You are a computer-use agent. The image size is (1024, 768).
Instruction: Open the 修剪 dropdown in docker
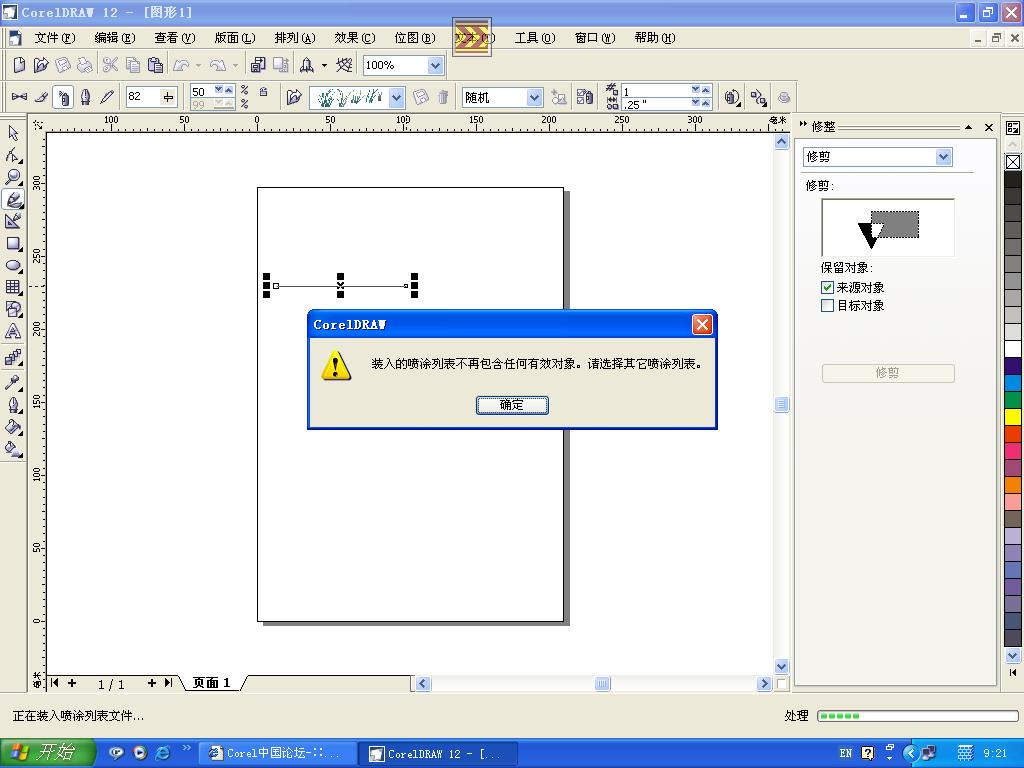[x=942, y=157]
